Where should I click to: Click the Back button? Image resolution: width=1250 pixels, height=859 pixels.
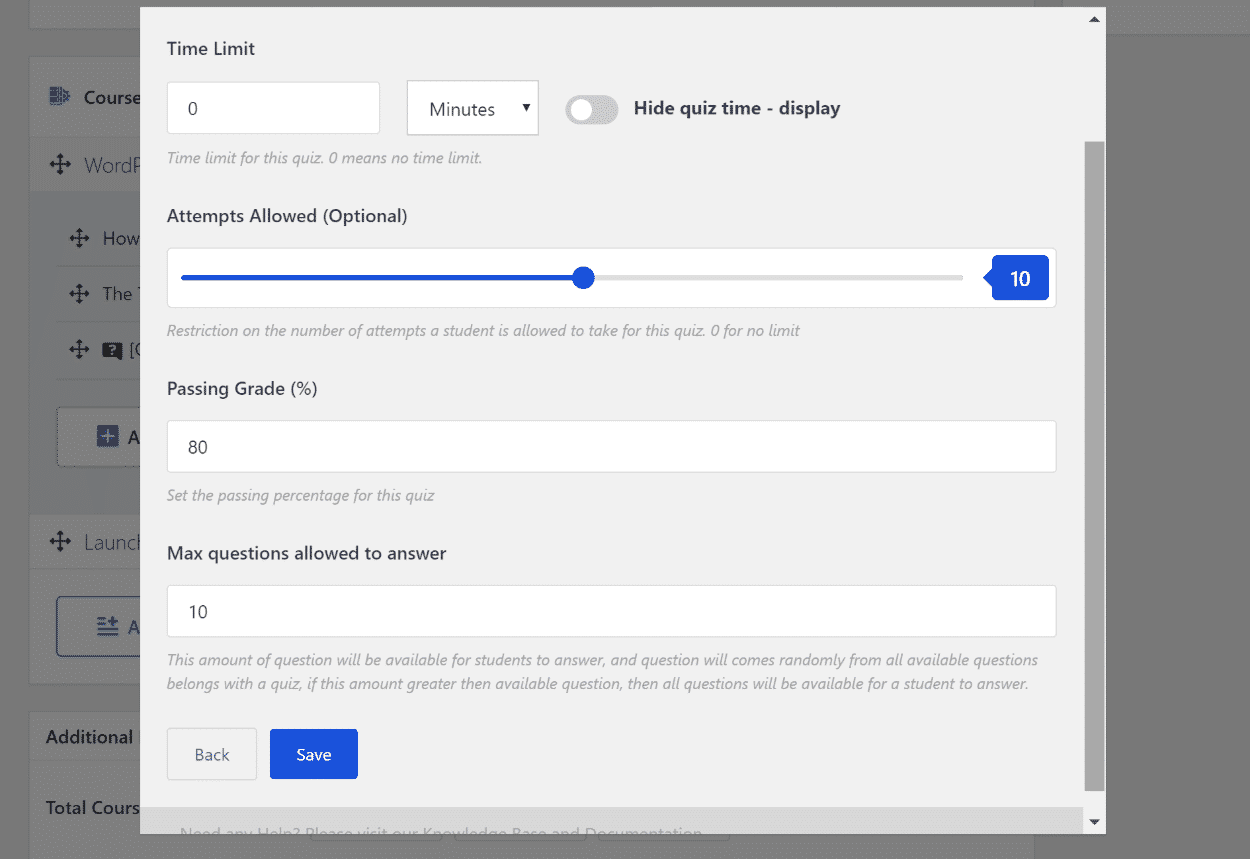[x=212, y=754]
